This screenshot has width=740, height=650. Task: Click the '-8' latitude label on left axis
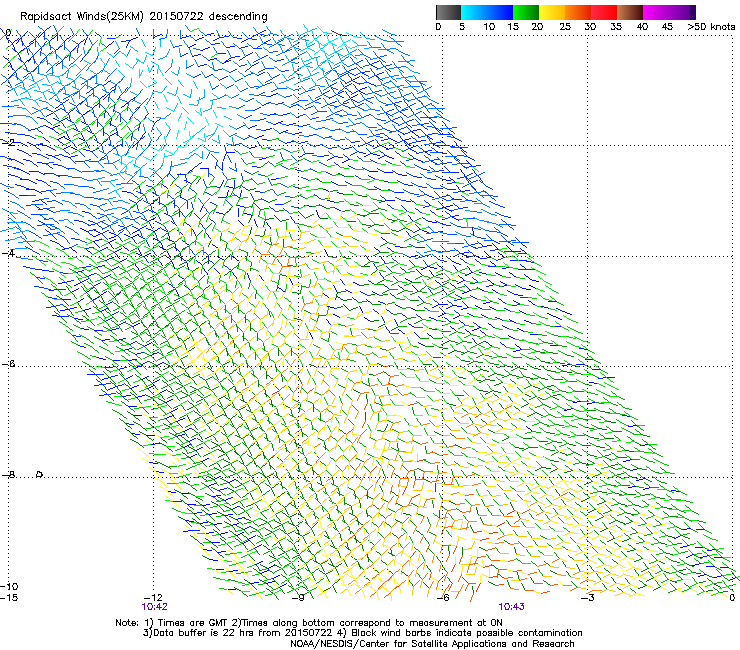coord(8,475)
